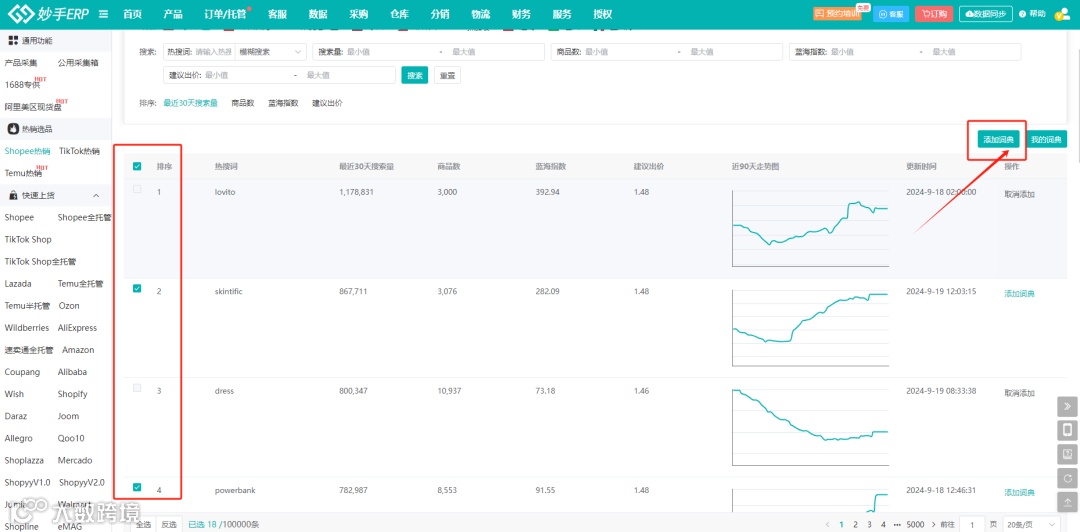Go to page 2
This screenshot has height=532, width=1080.
tap(855, 524)
